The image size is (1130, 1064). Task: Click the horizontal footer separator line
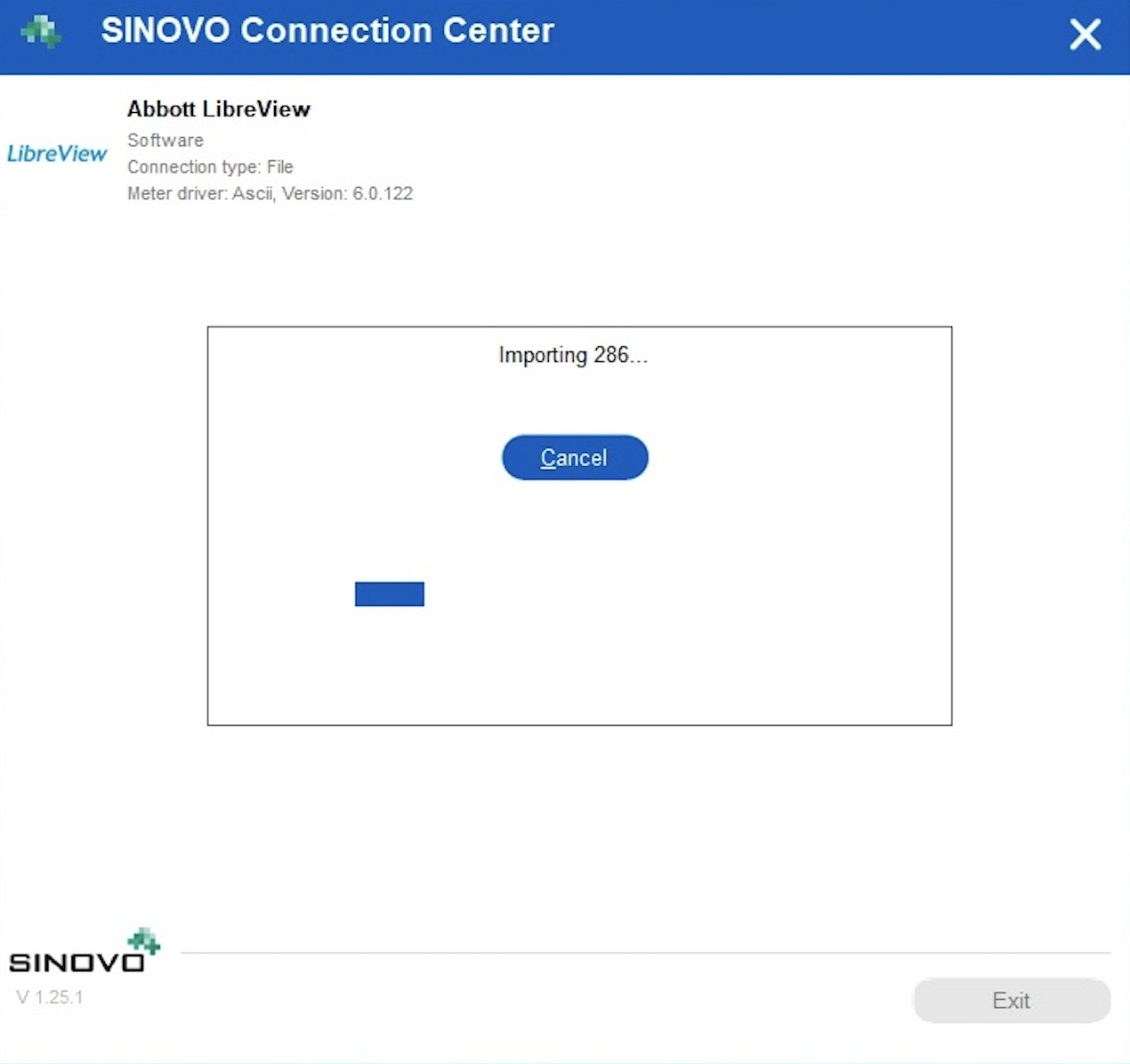645,953
